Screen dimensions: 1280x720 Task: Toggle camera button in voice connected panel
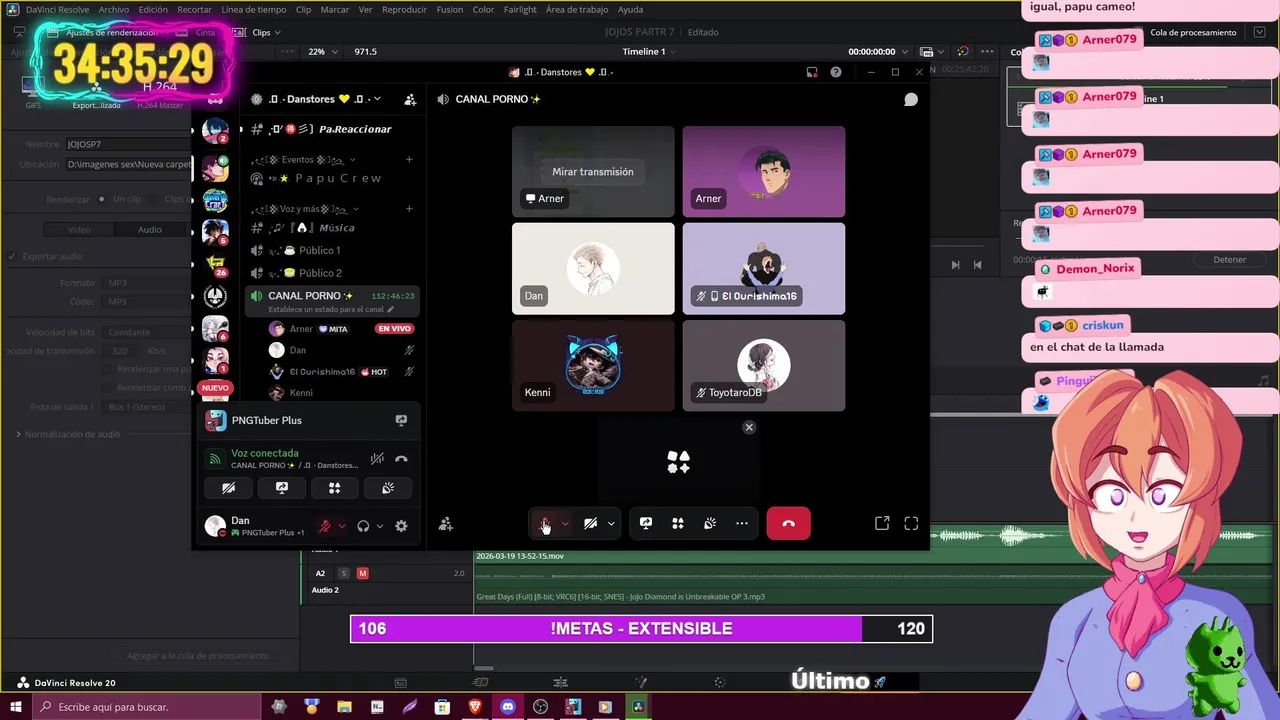(229, 488)
